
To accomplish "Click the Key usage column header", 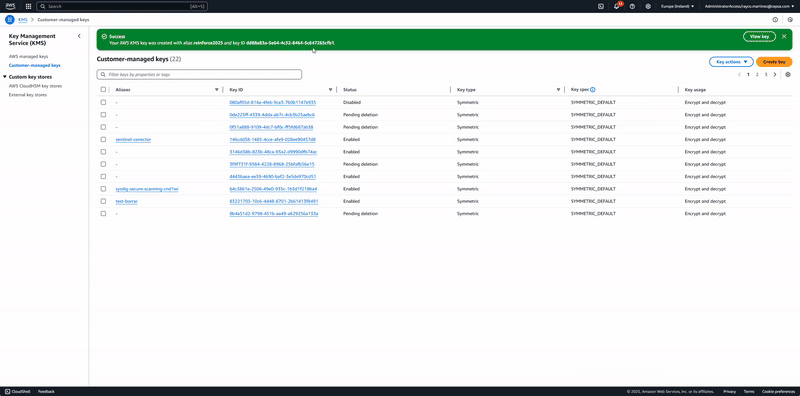I will (x=695, y=90).
